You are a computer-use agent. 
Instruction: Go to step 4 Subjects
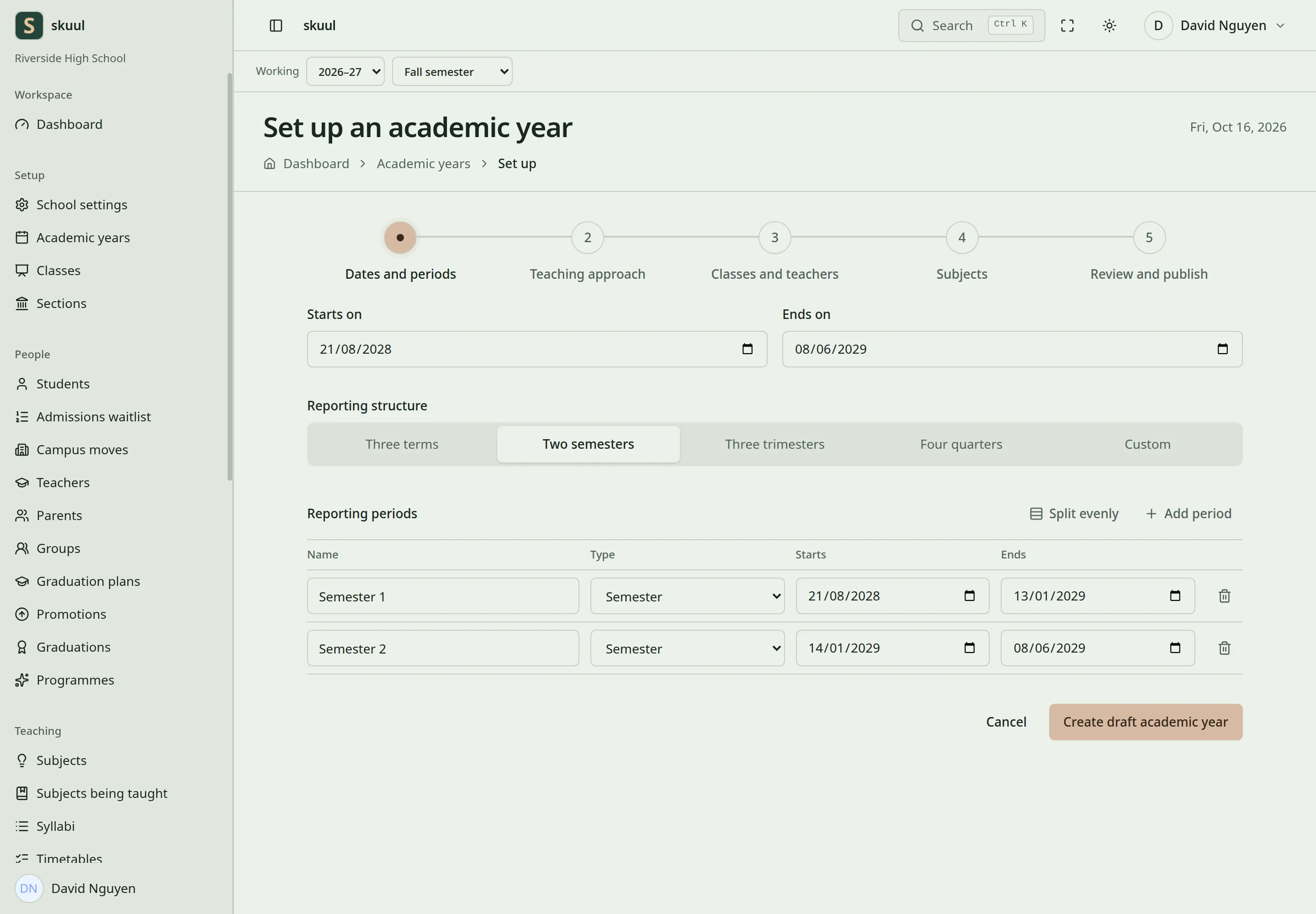coord(961,238)
